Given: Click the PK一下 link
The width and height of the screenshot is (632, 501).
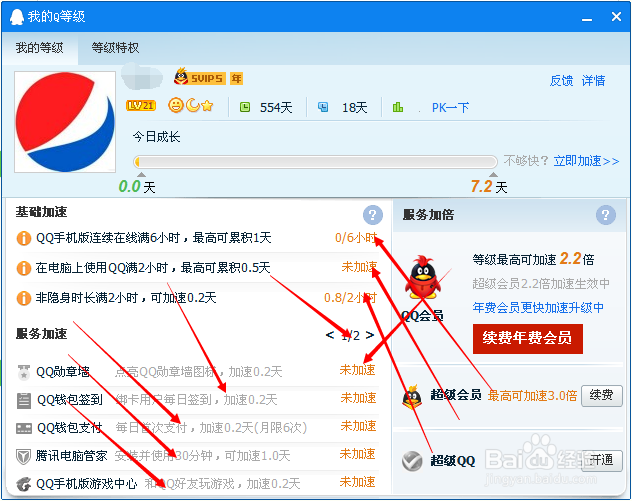Looking at the screenshot, I should tap(451, 108).
